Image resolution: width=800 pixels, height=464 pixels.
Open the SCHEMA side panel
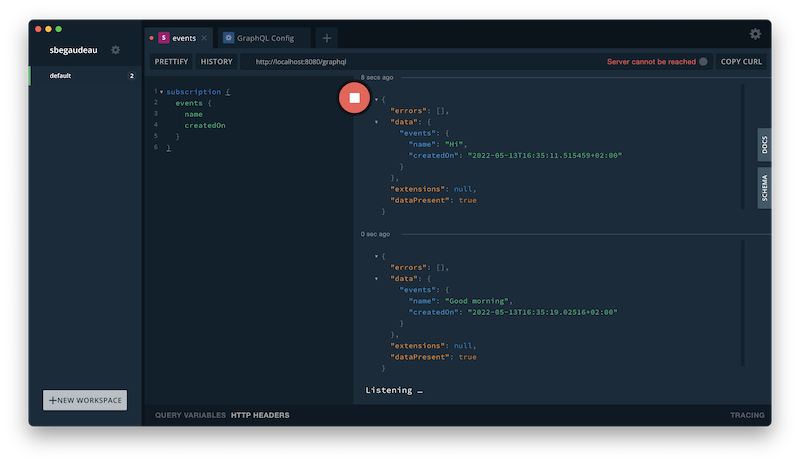[x=765, y=187]
